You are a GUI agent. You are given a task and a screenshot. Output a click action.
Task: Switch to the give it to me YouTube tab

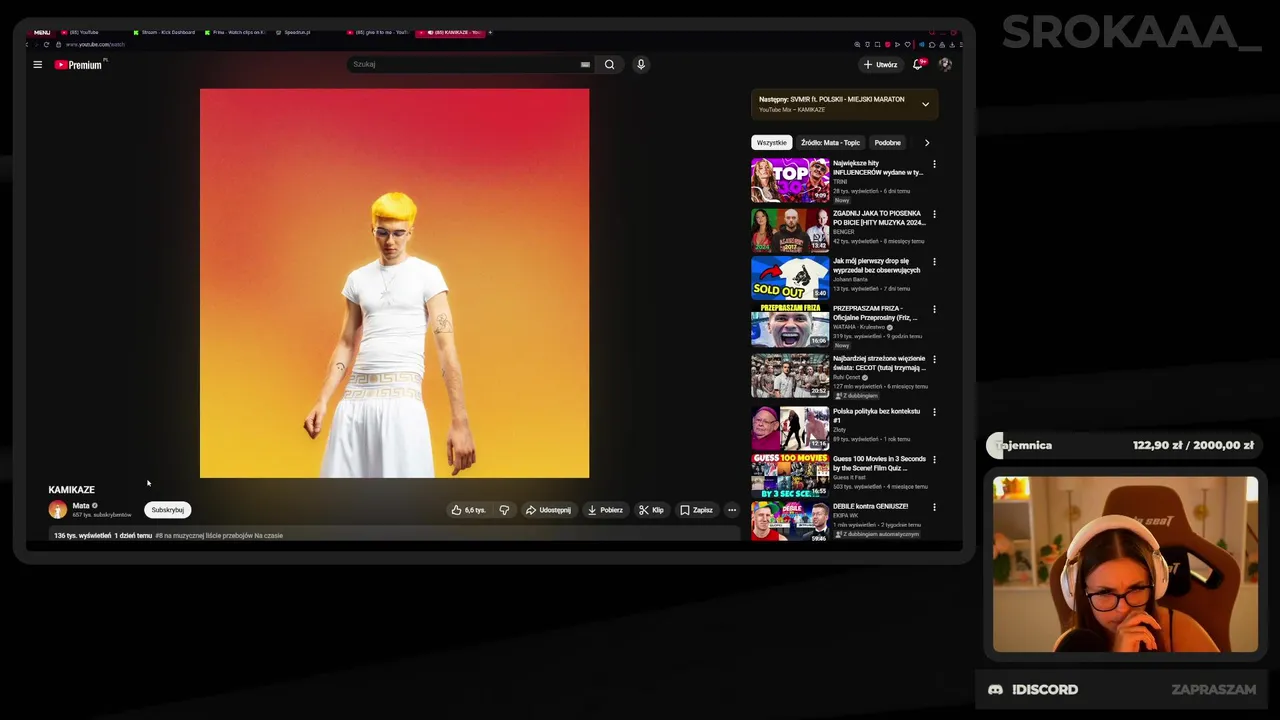click(378, 32)
